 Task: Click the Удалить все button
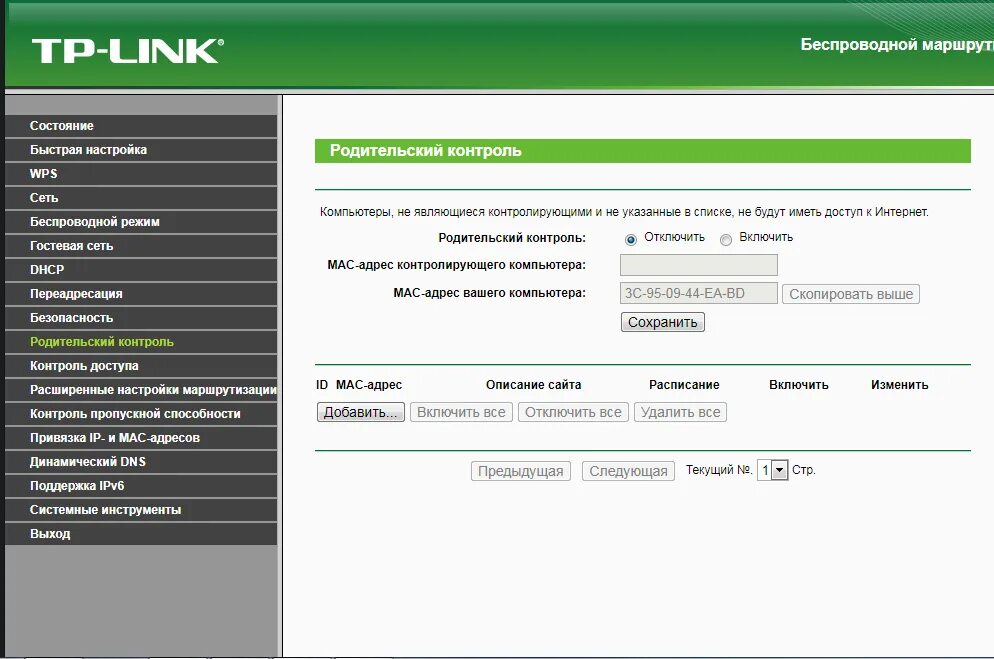click(x=680, y=412)
